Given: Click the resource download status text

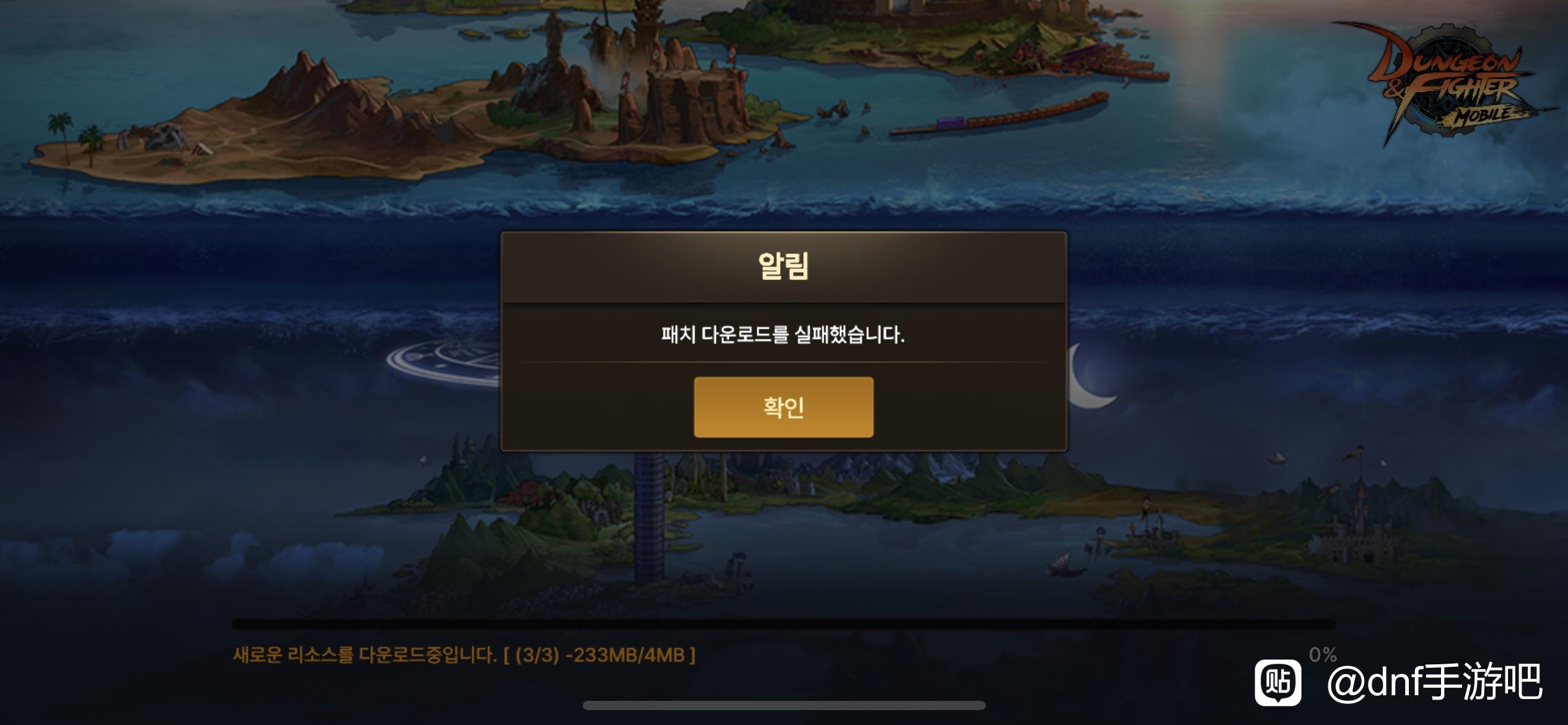Looking at the screenshot, I should tap(464, 655).
